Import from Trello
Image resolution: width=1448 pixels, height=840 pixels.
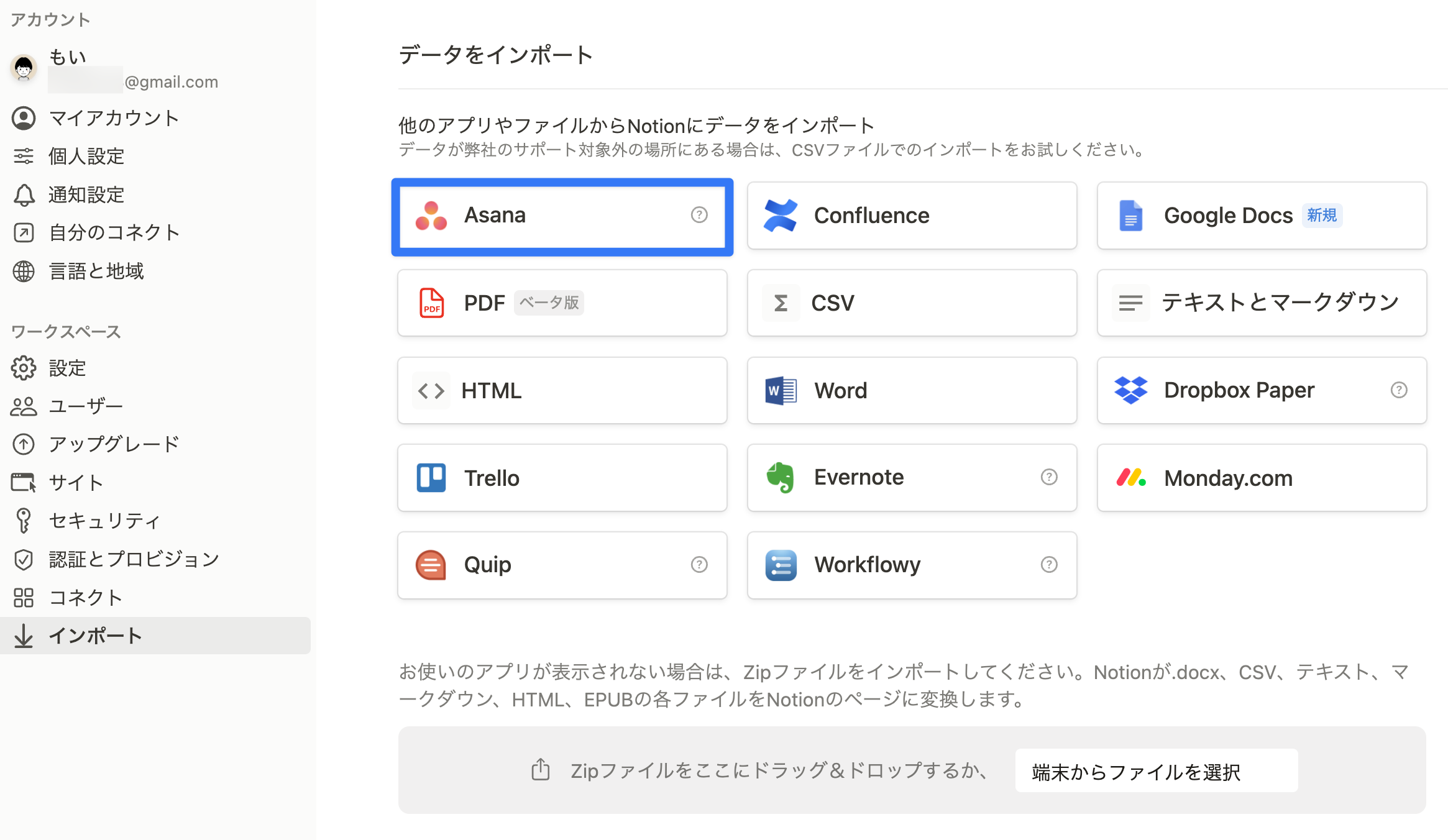click(562, 478)
